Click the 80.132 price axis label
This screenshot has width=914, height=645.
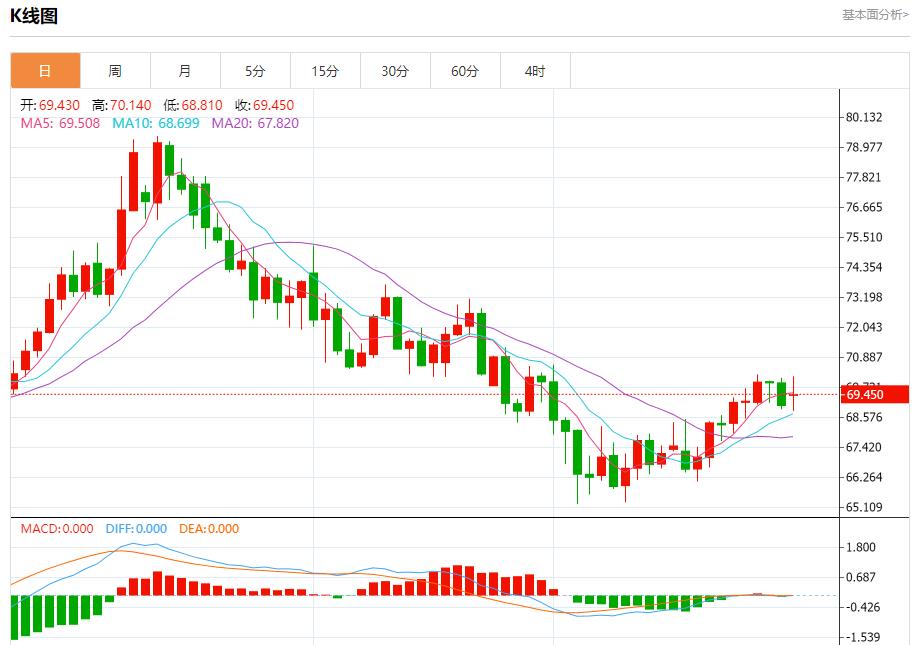[x=864, y=117]
